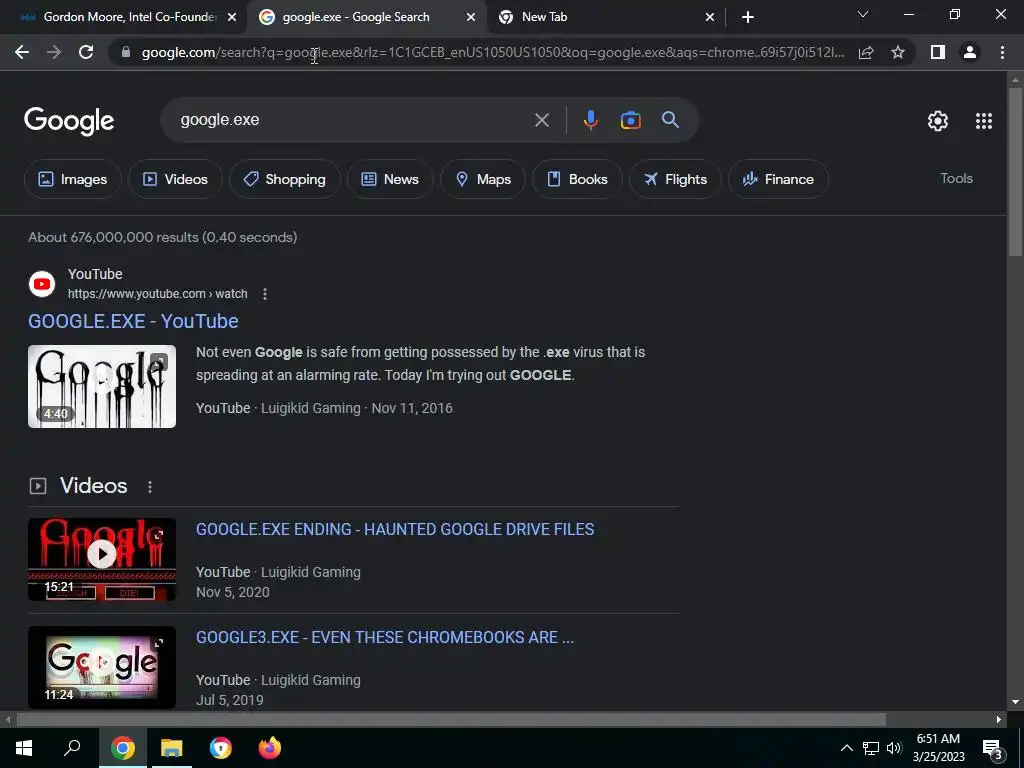
Task: Open File Explorer from the taskbar
Action: coord(171,748)
